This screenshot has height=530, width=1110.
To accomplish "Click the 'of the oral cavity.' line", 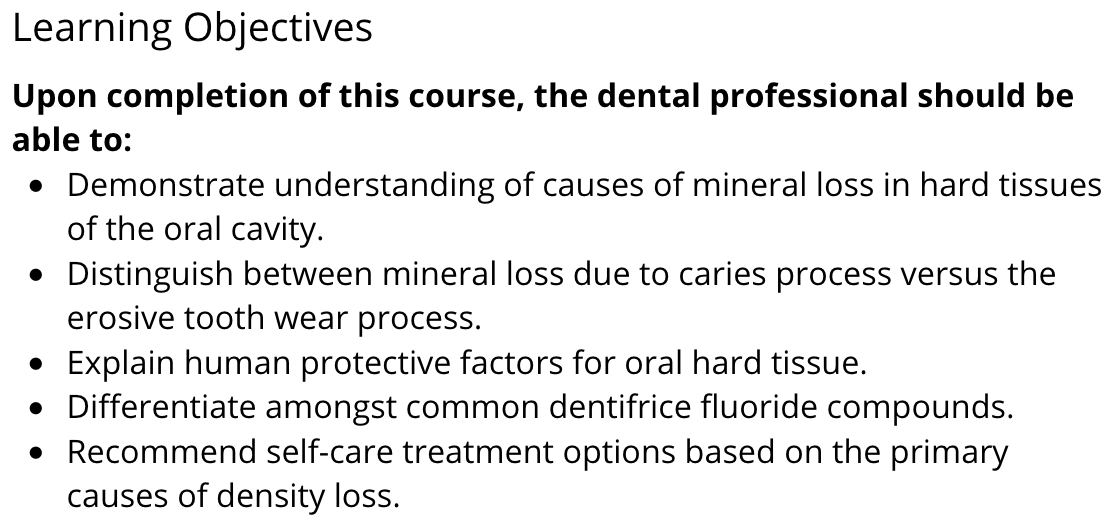I will [195, 230].
